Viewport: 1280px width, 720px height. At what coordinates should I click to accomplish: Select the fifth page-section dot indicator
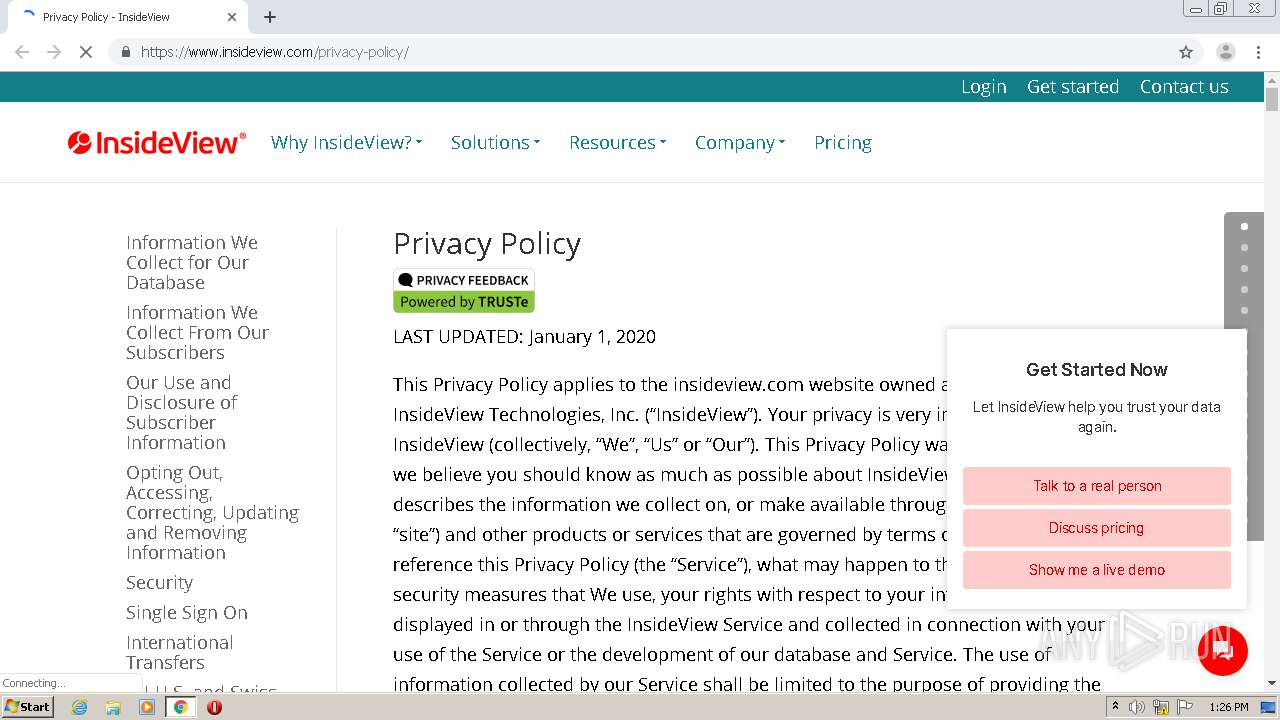click(x=1244, y=311)
